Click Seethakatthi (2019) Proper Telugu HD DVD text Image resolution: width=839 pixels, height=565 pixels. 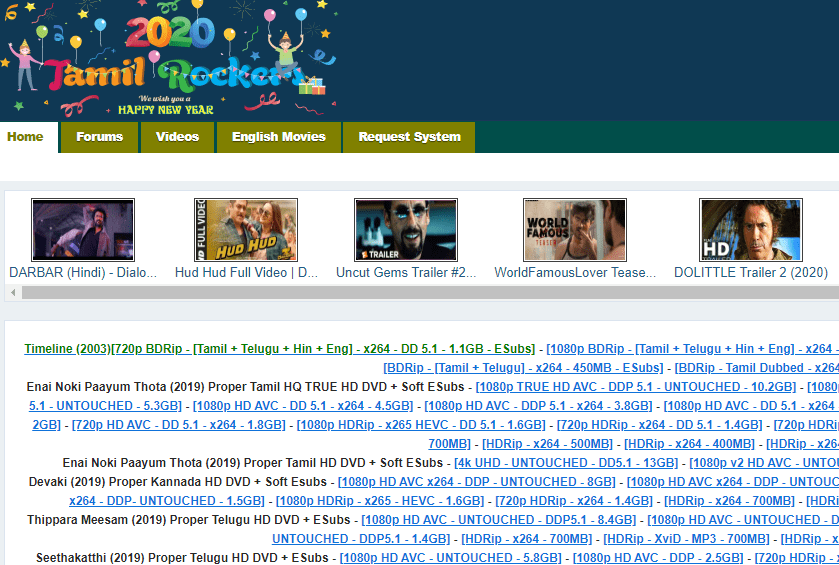click(182, 558)
